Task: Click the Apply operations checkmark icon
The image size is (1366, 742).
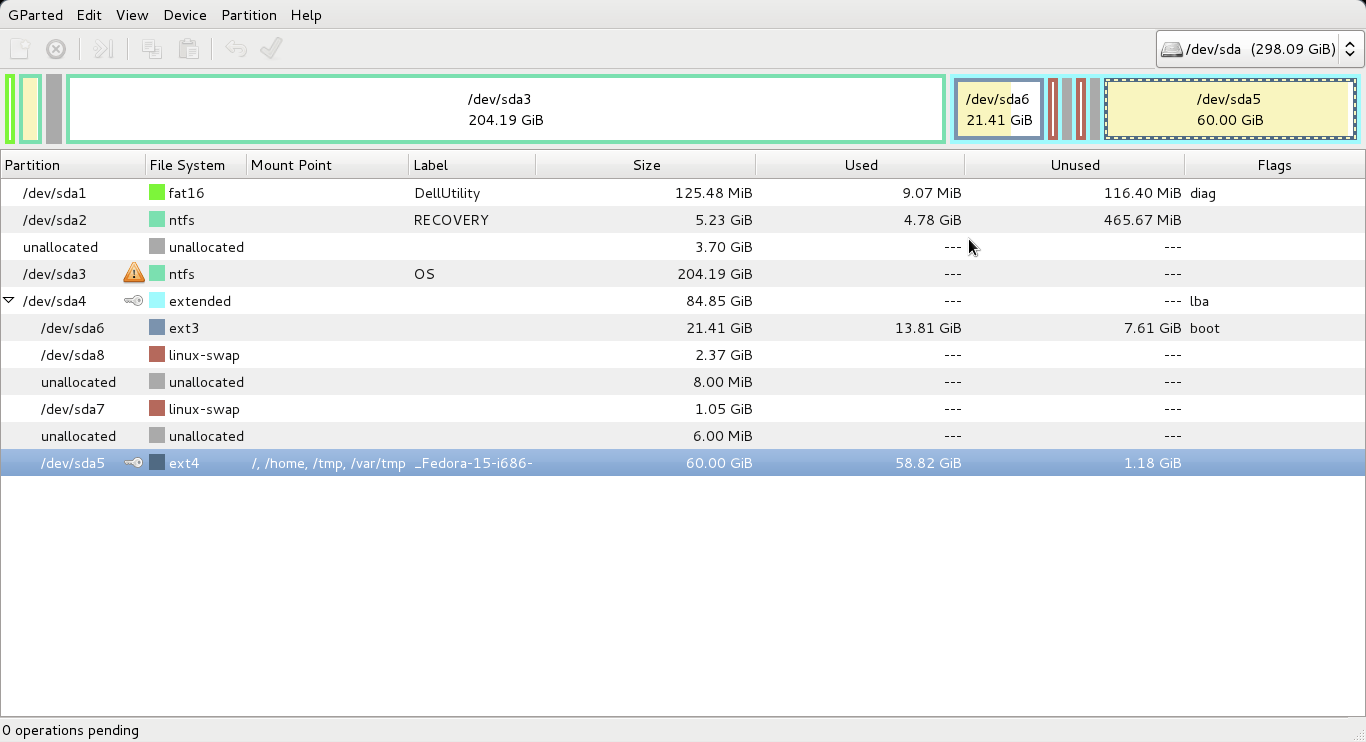Action: pos(271,48)
